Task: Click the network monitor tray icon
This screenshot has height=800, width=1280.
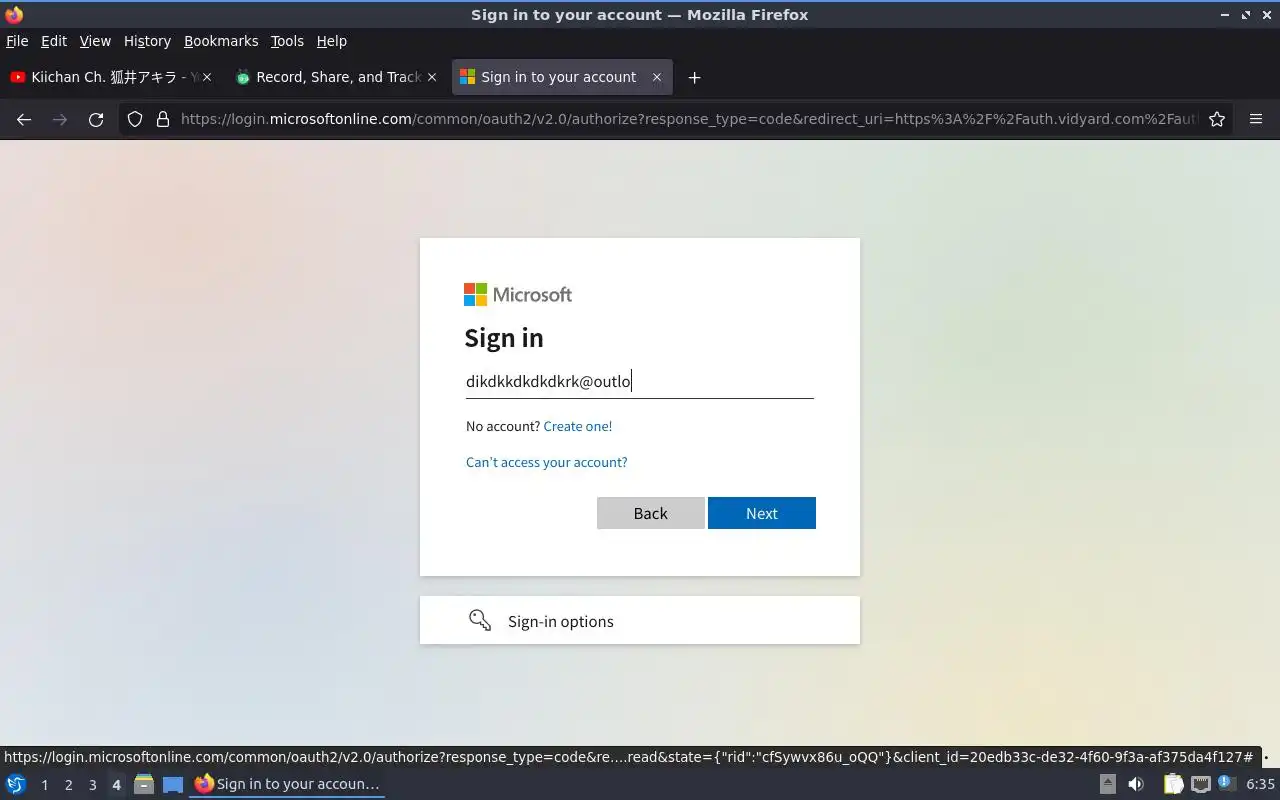Action: (1201, 784)
